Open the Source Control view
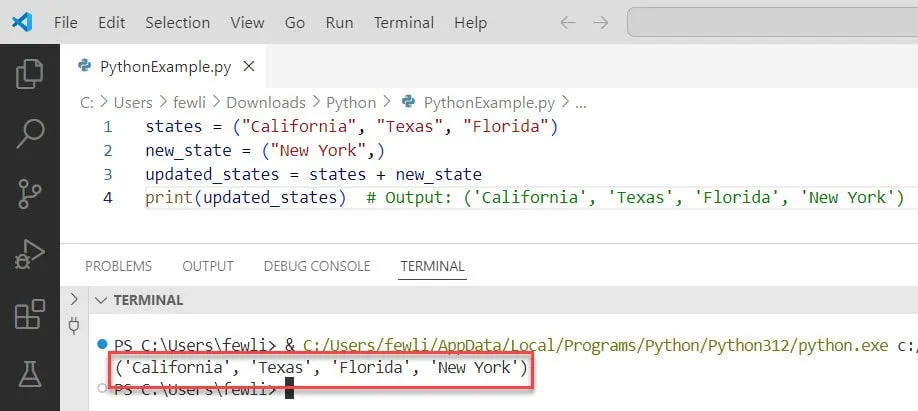This screenshot has height=411, width=918. pos(30,194)
